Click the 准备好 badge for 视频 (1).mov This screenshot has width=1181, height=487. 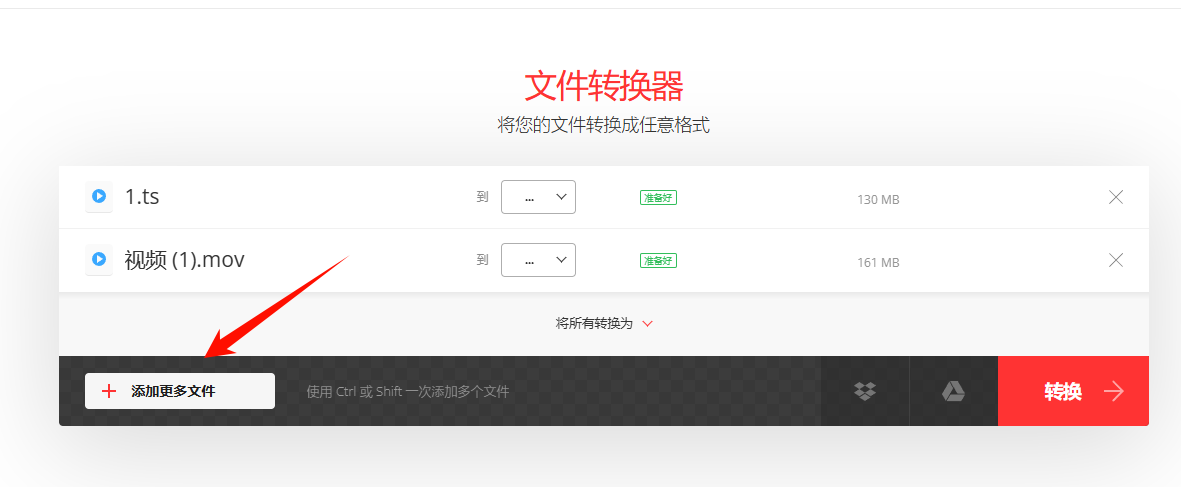tap(658, 260)
